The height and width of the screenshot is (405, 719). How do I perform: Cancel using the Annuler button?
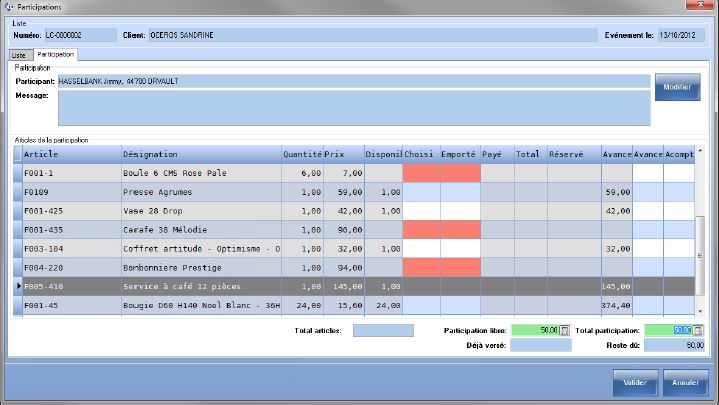(x=686, y=382)
